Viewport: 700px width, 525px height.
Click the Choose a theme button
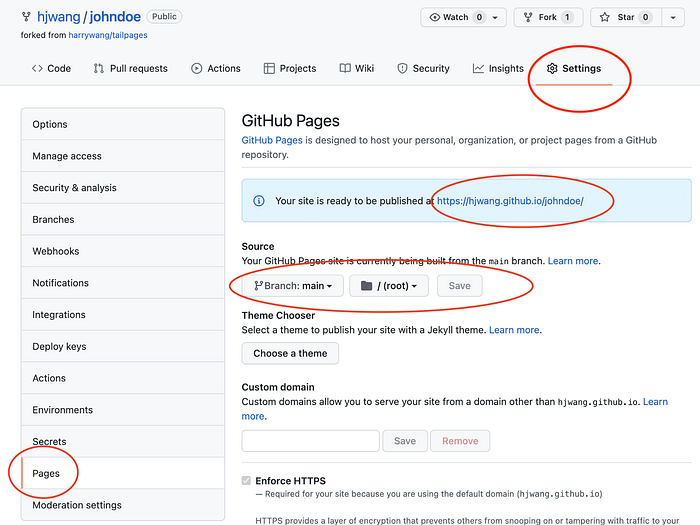[290, 353]
